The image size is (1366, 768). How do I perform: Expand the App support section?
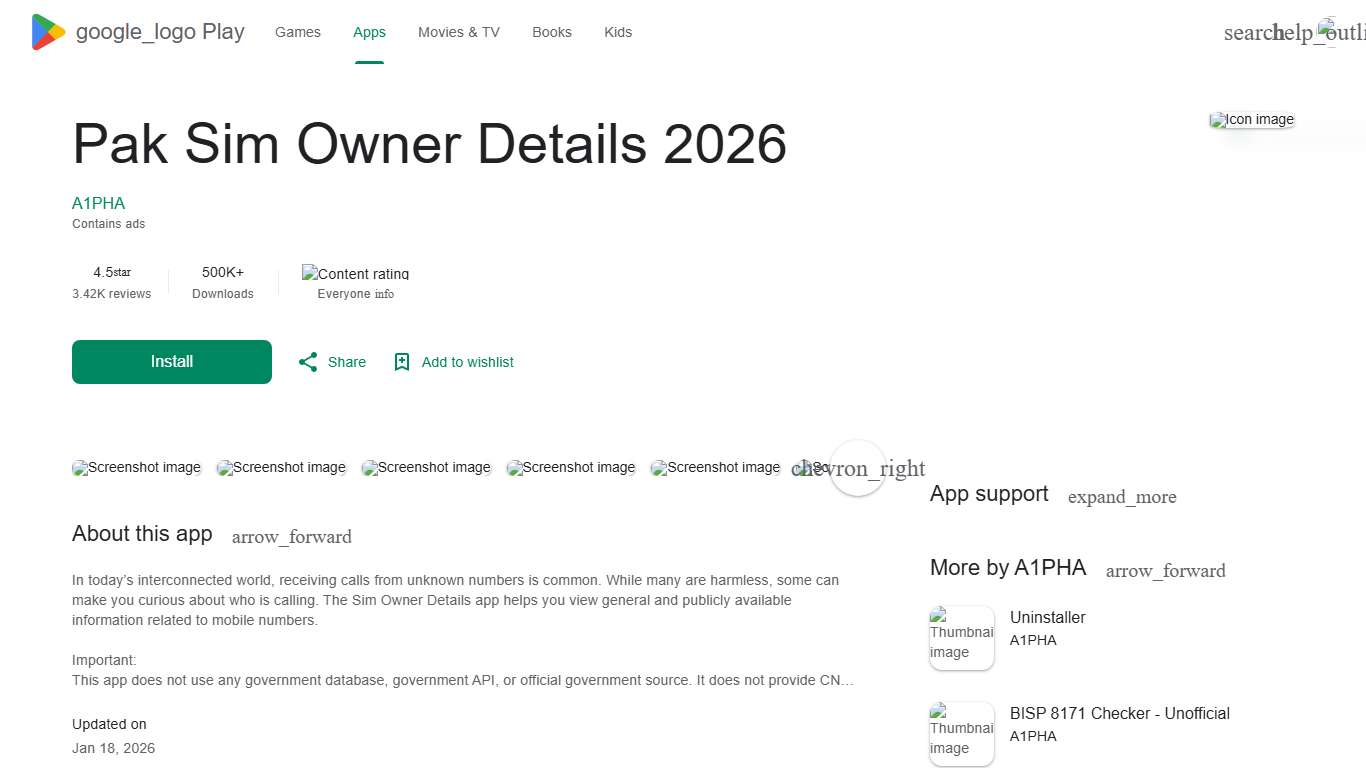[1121, 496]
